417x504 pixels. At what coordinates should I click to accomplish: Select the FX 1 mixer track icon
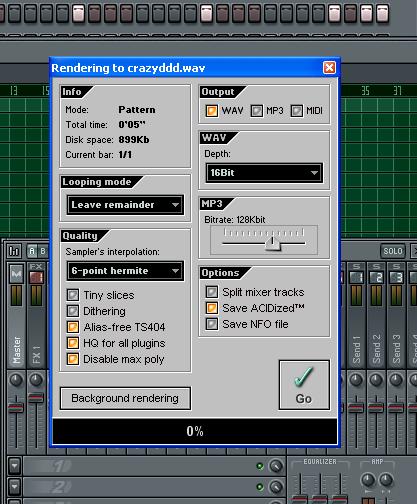pyautogui.click(x=36, y=277)
